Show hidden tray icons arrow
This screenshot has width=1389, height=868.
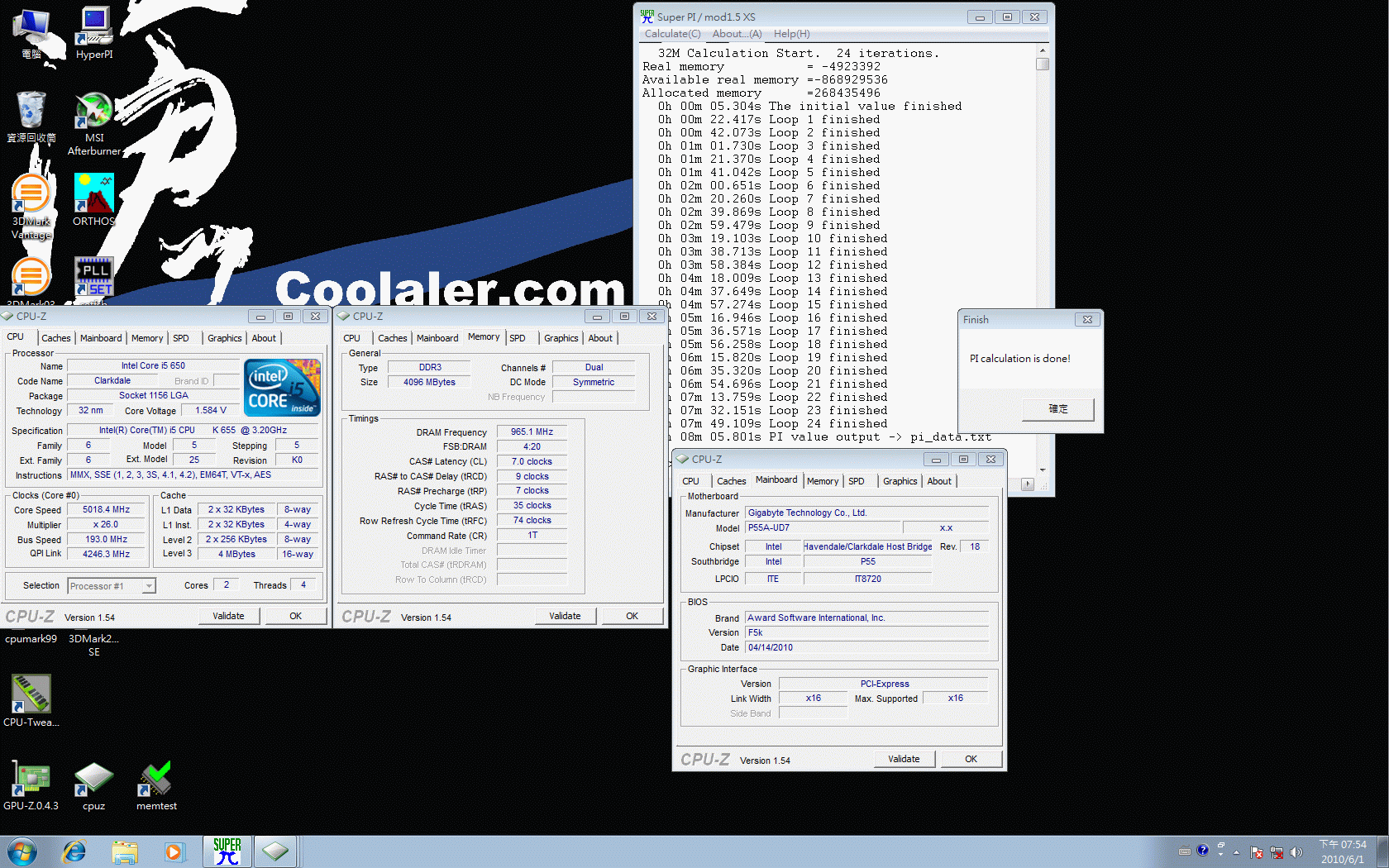pos(1236,851)
